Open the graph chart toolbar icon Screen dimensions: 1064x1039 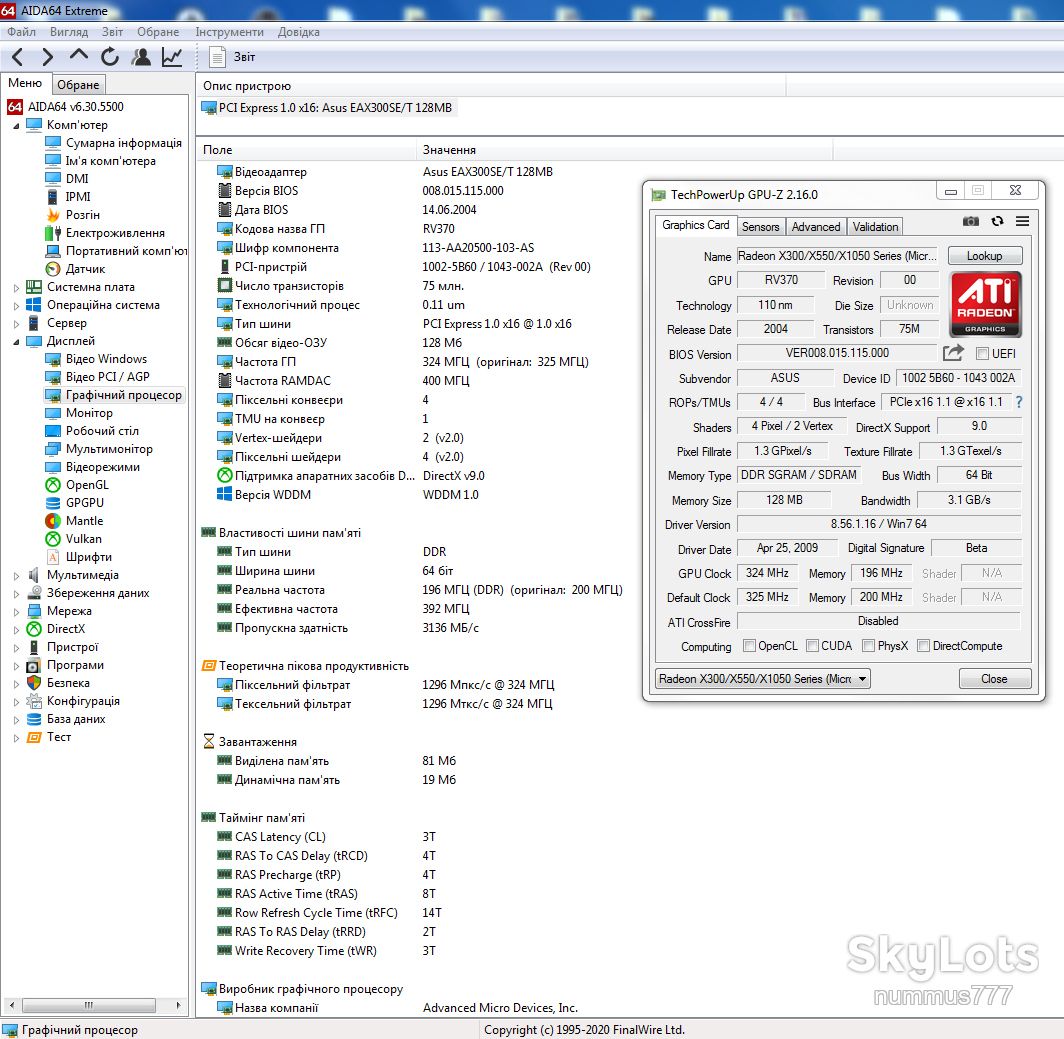click(x=172, y=57)
